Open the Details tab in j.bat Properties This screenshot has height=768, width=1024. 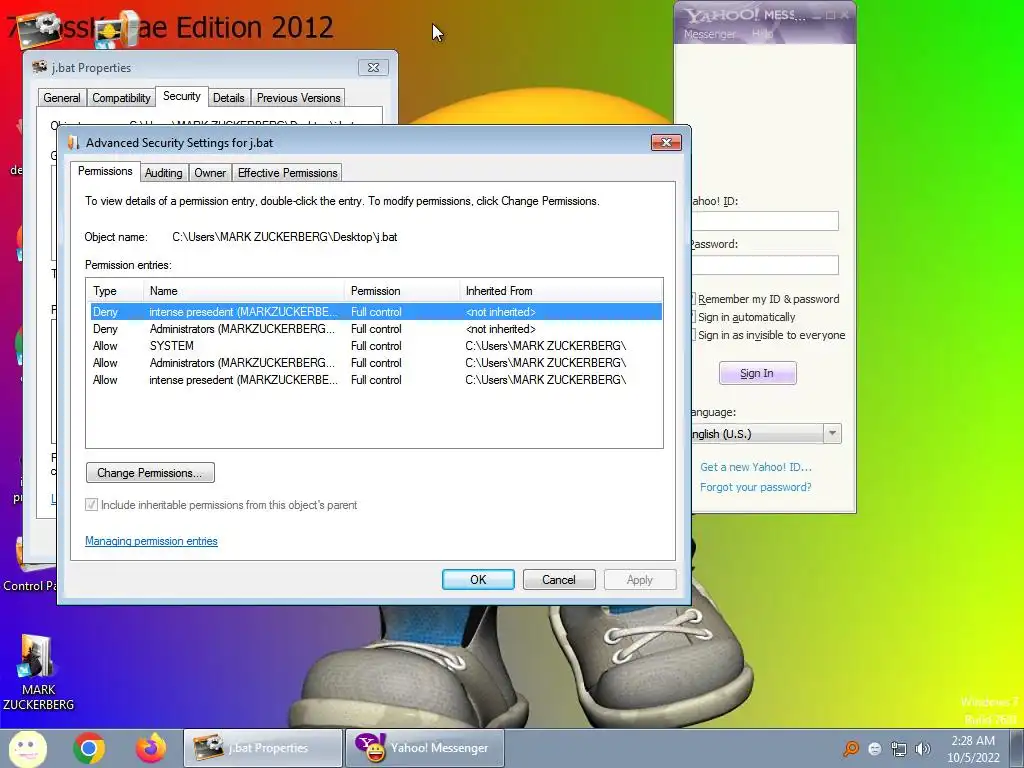pos(229,98)
